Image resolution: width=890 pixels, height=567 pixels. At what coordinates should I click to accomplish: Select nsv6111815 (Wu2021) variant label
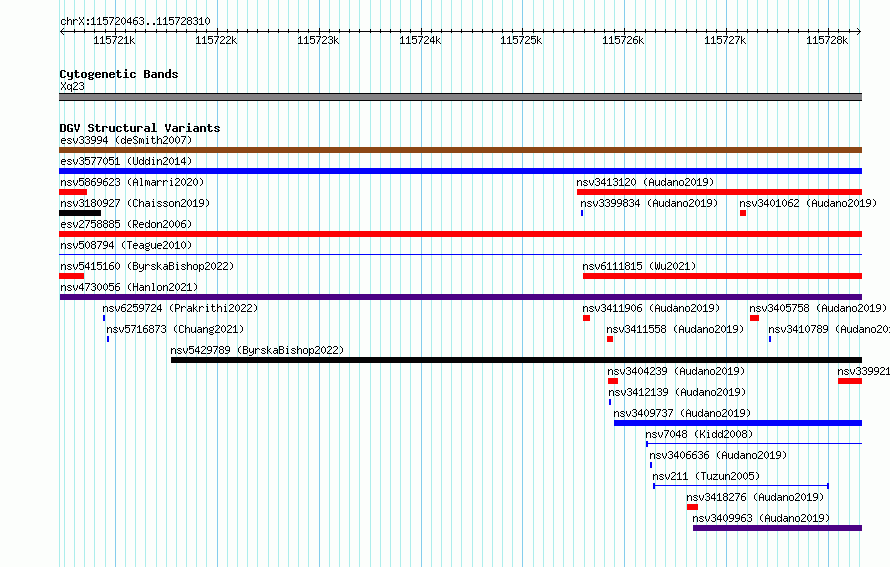pyautogui.click(x=639, y=266)
